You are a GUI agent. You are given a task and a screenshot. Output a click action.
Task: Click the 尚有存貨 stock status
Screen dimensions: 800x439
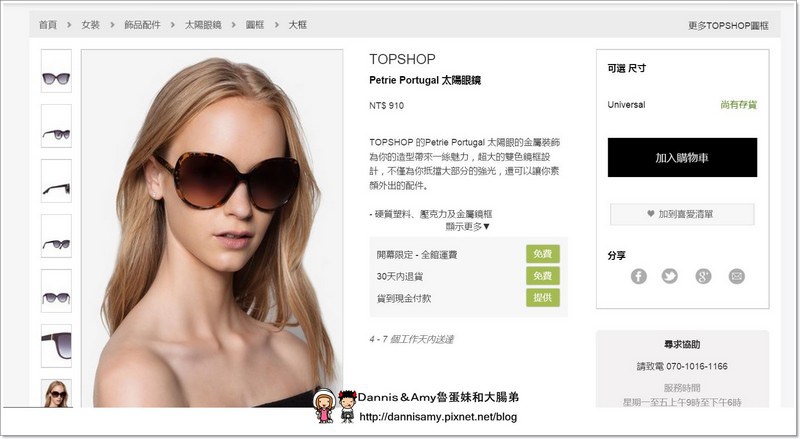click(x=739, y=105)
